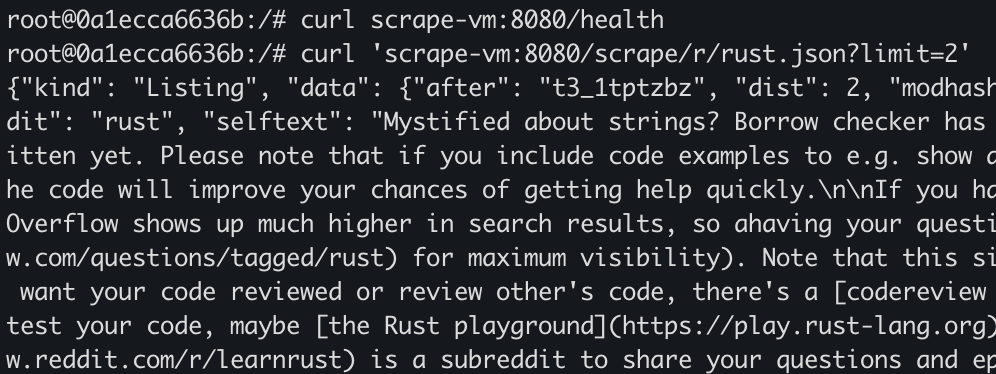Click the 'Please note' sentence start
The height and width of the screenshot is (374, 996).
tap(238, 156)
